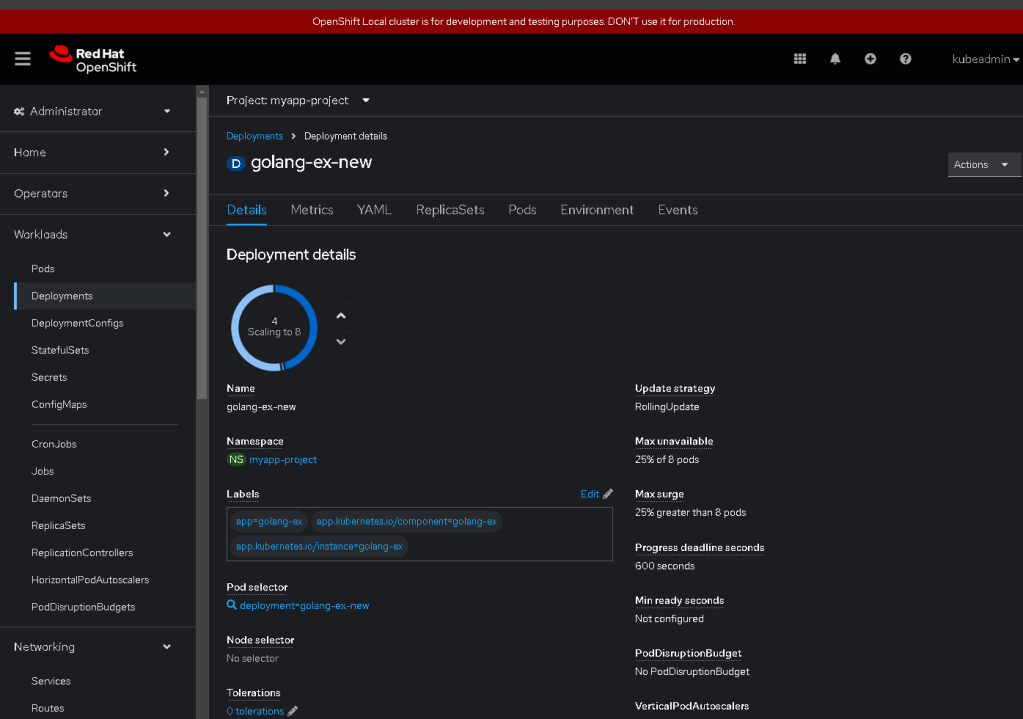This screenshot has height=719, width=1023.
Task: Open the notifications bell
Action: (x=835, y=59)
